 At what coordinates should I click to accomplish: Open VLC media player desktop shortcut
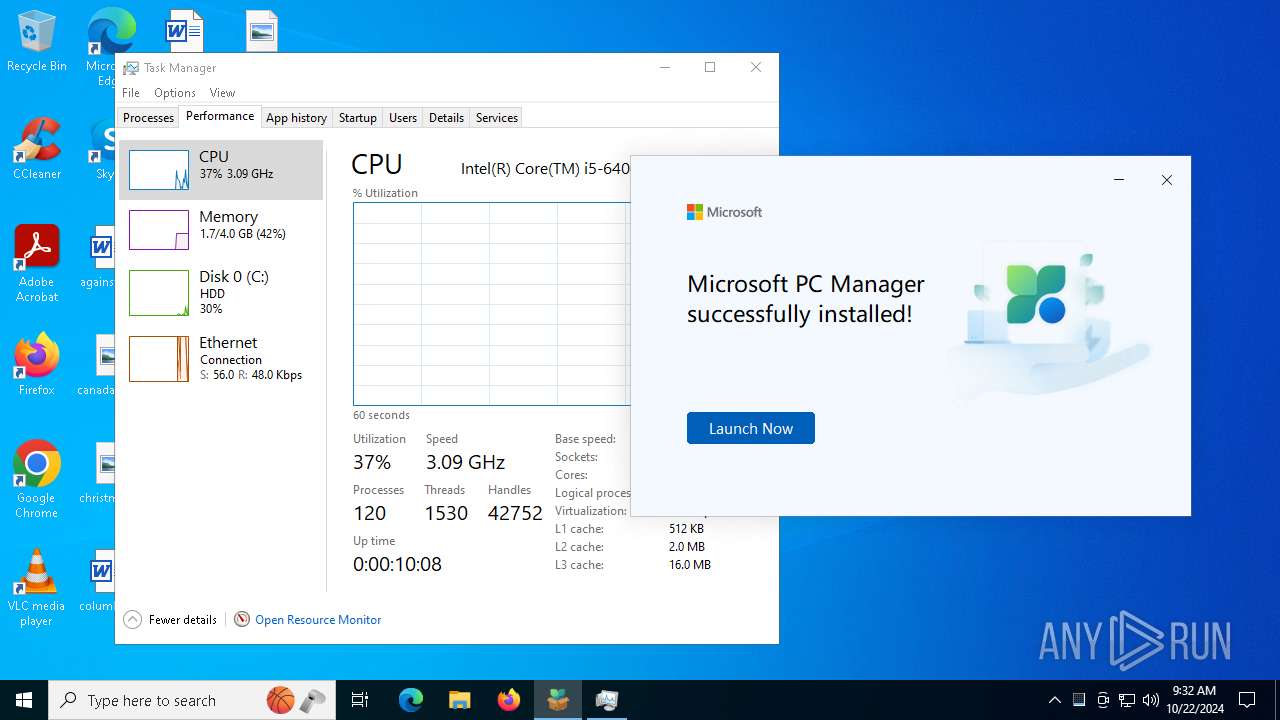tap(37, 588)
